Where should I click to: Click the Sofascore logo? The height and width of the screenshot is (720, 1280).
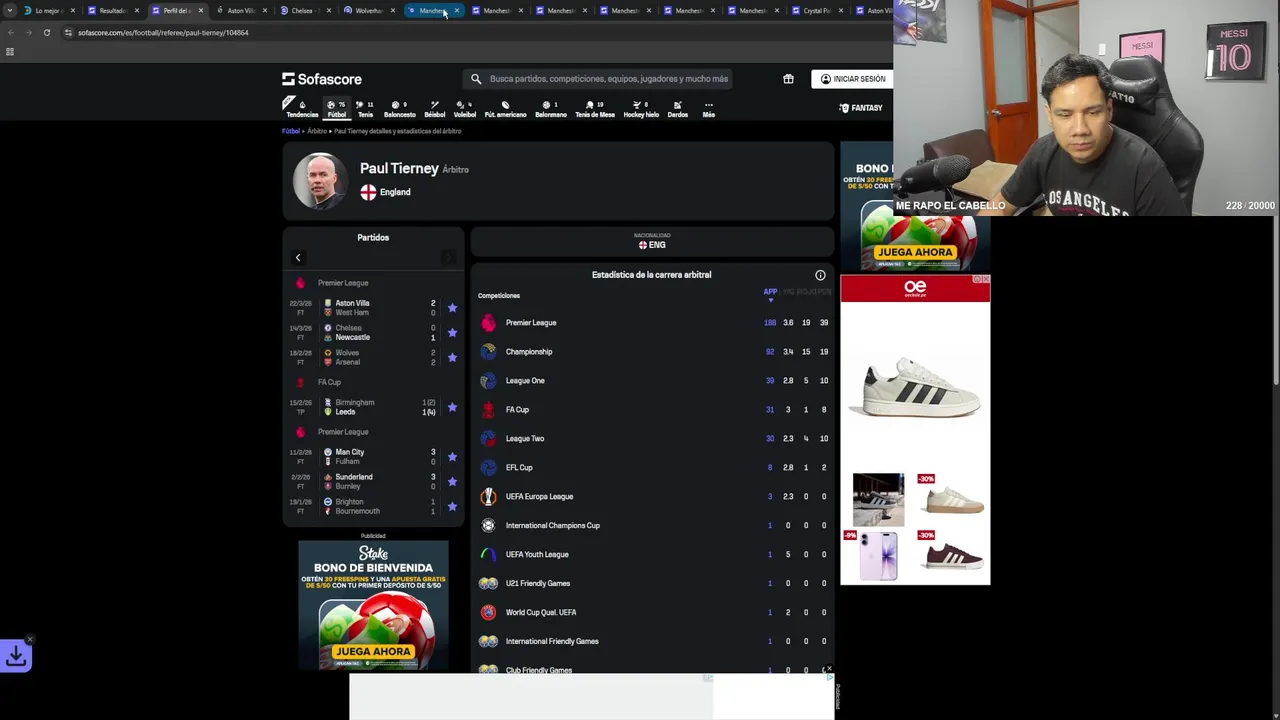[322, 79]
